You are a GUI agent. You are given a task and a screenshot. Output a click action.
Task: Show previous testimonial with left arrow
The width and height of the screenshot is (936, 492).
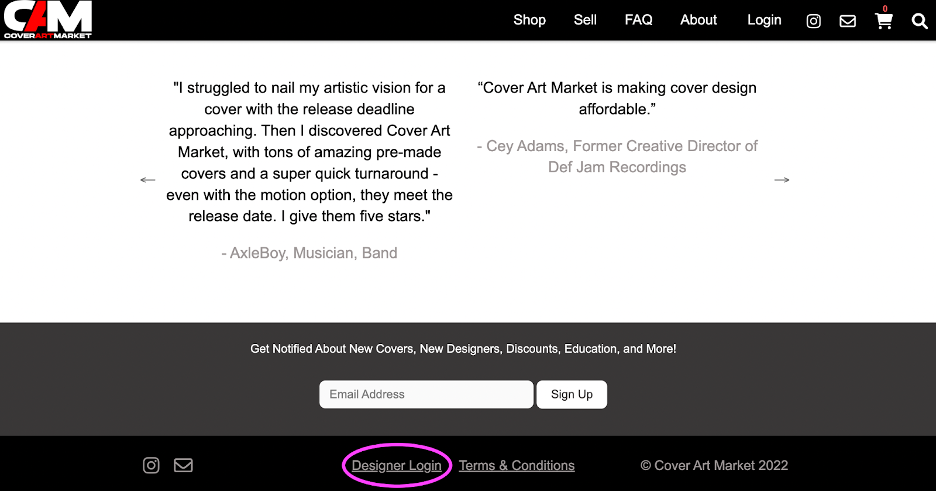(x=147, y=180)
